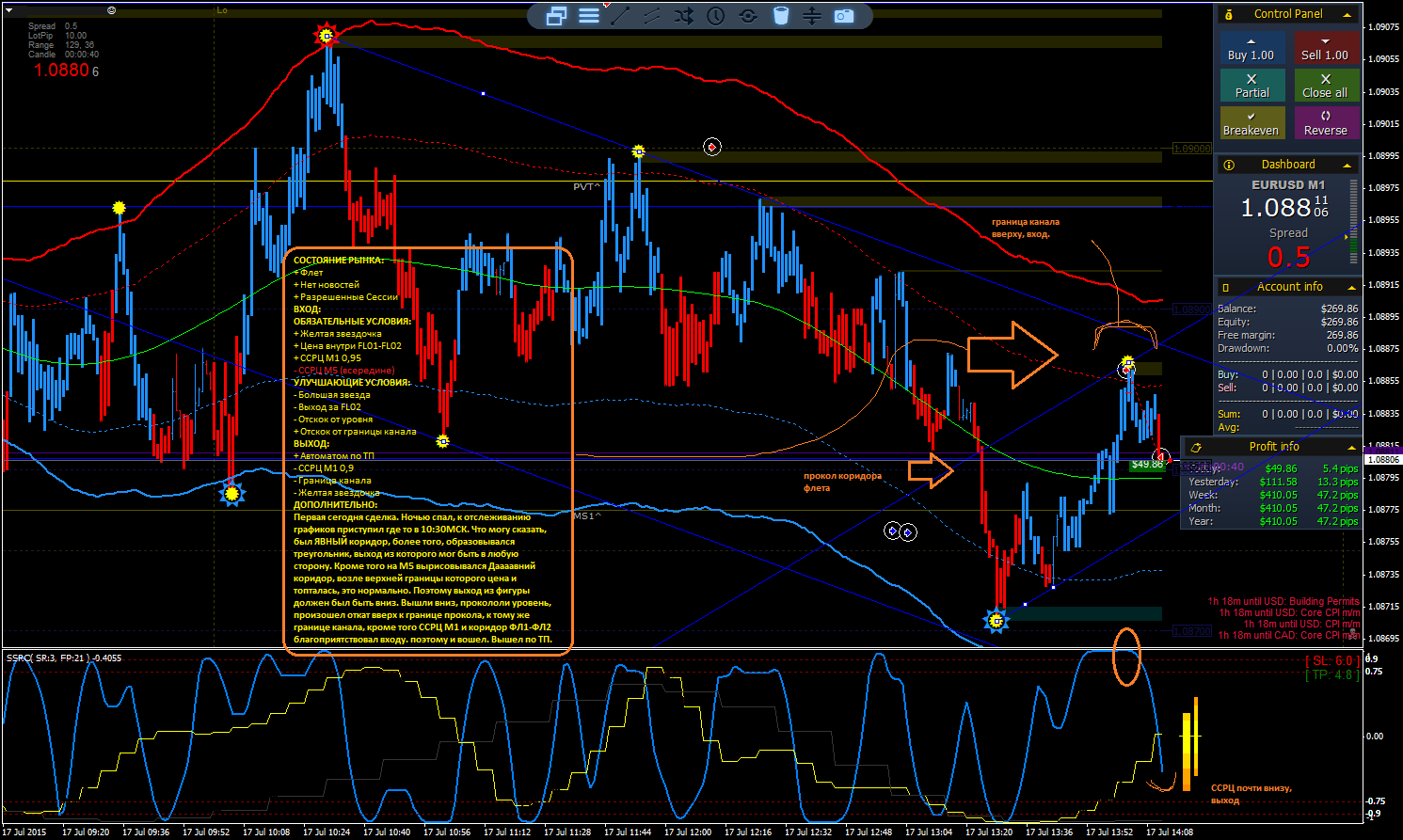Click the clock icon in top toolbar
Viewport: 1403px width, 840px height.
pyautogui.click(x=716, y=16)
